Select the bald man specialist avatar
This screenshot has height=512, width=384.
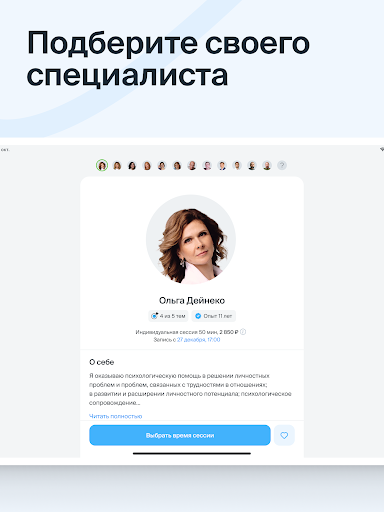192,165
